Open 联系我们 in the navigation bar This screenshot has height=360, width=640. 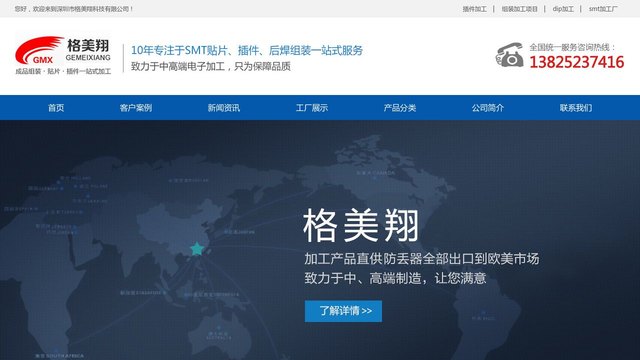tap(576, 108)
